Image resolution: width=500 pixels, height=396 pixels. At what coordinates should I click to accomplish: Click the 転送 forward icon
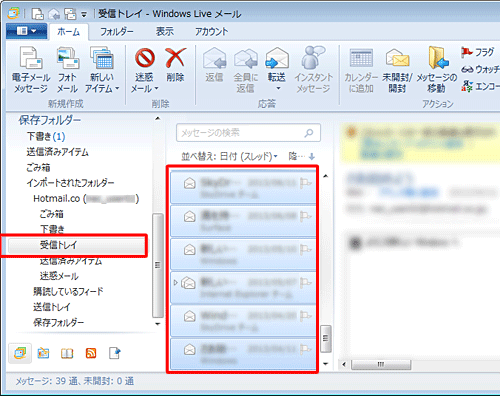pyautogui.click(x=277, y=65)
